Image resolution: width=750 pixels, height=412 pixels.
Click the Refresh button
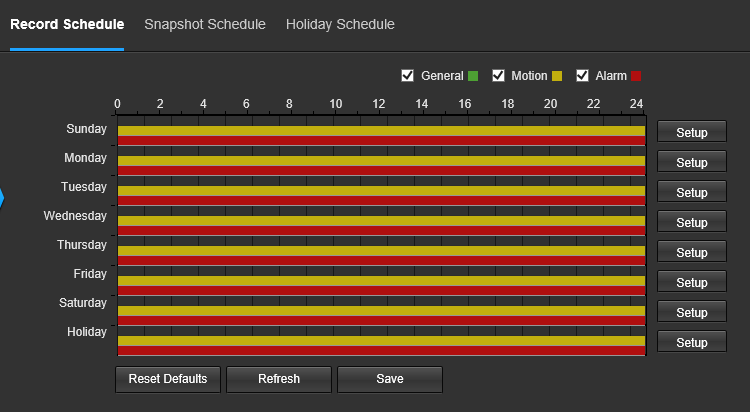(x=279, y=379)
